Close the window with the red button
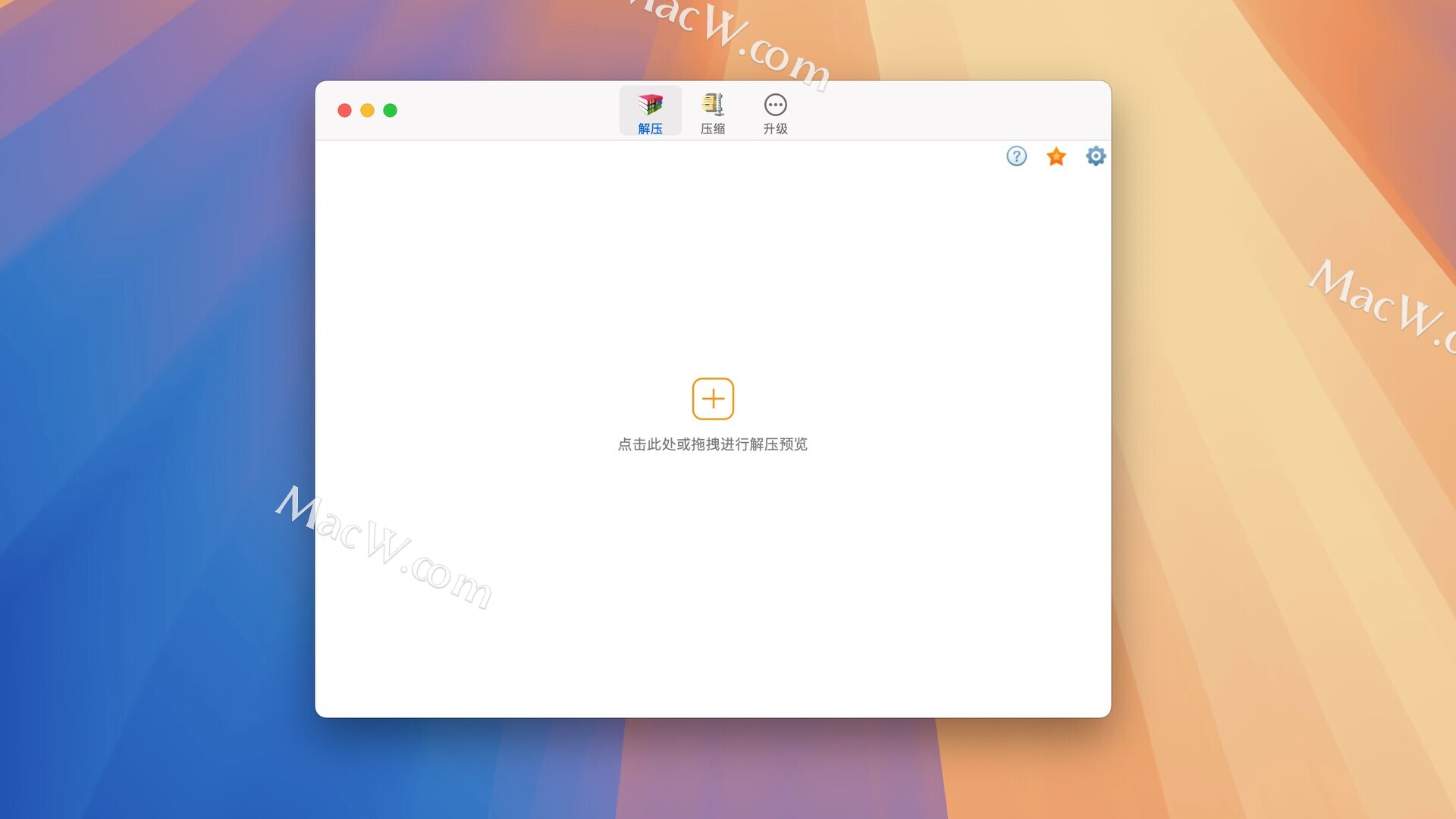The image size is (1456, 819). pos(344,111)
